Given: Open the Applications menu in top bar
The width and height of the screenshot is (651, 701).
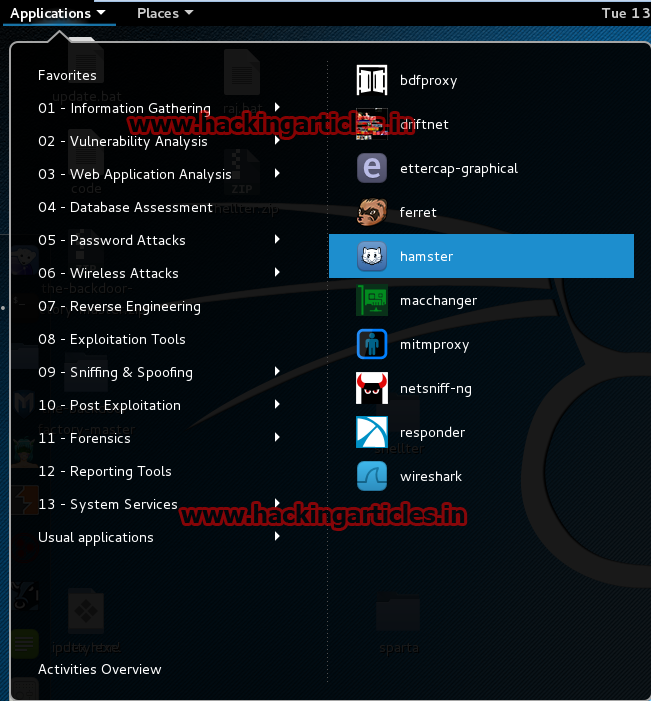Looking at the screenshot, I should click(58, 13).
